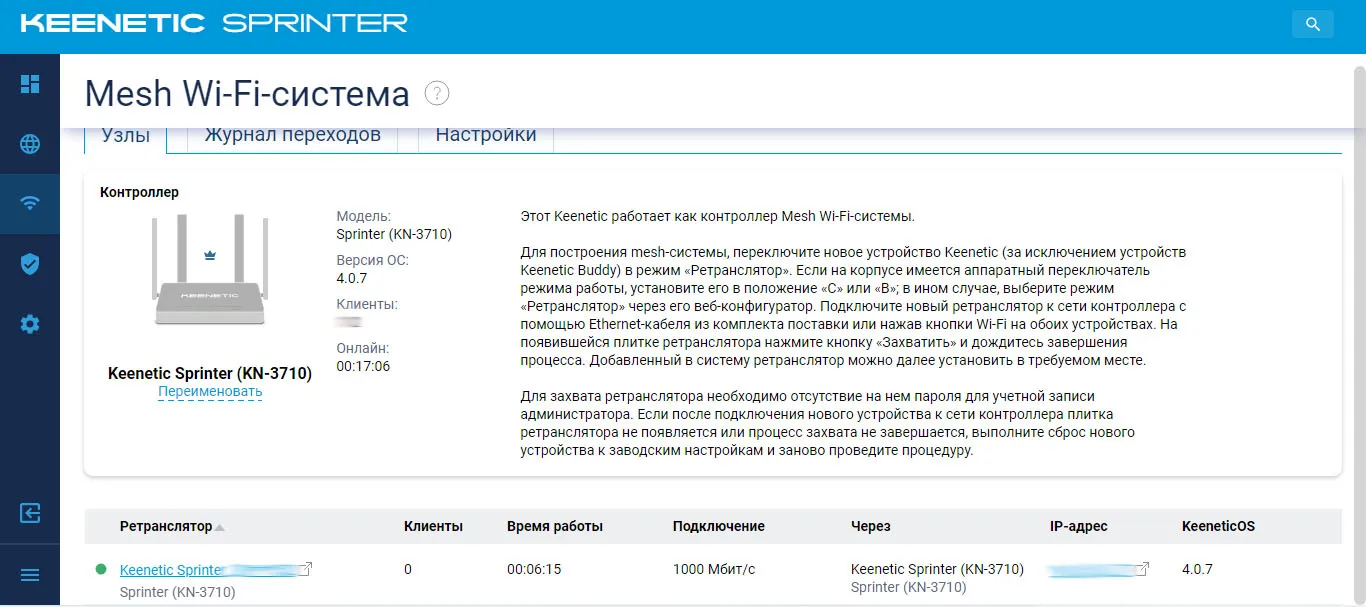1366x607 pixels.
Task: Open the help question mark next to the title
Action: pos(437,93)
